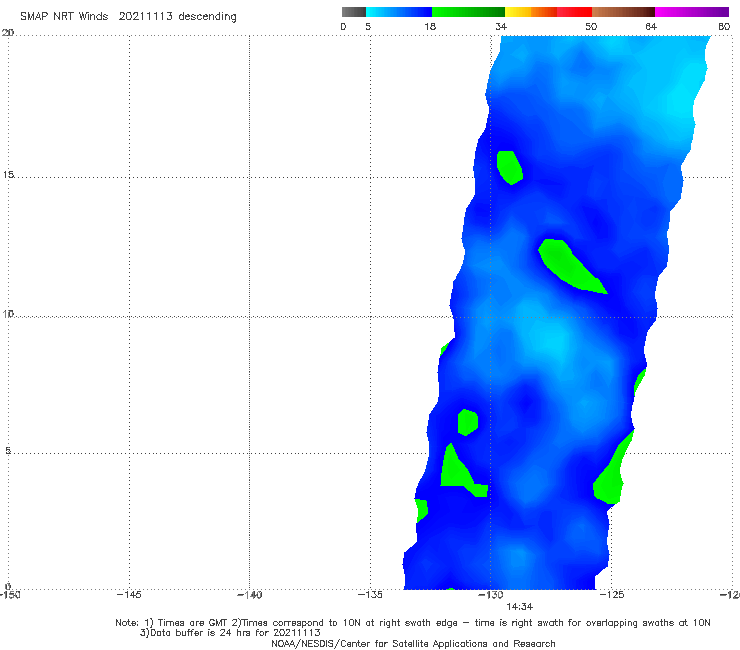Click the red segment of color bar near 50
740x650 pixels.
tap(574, 12)
